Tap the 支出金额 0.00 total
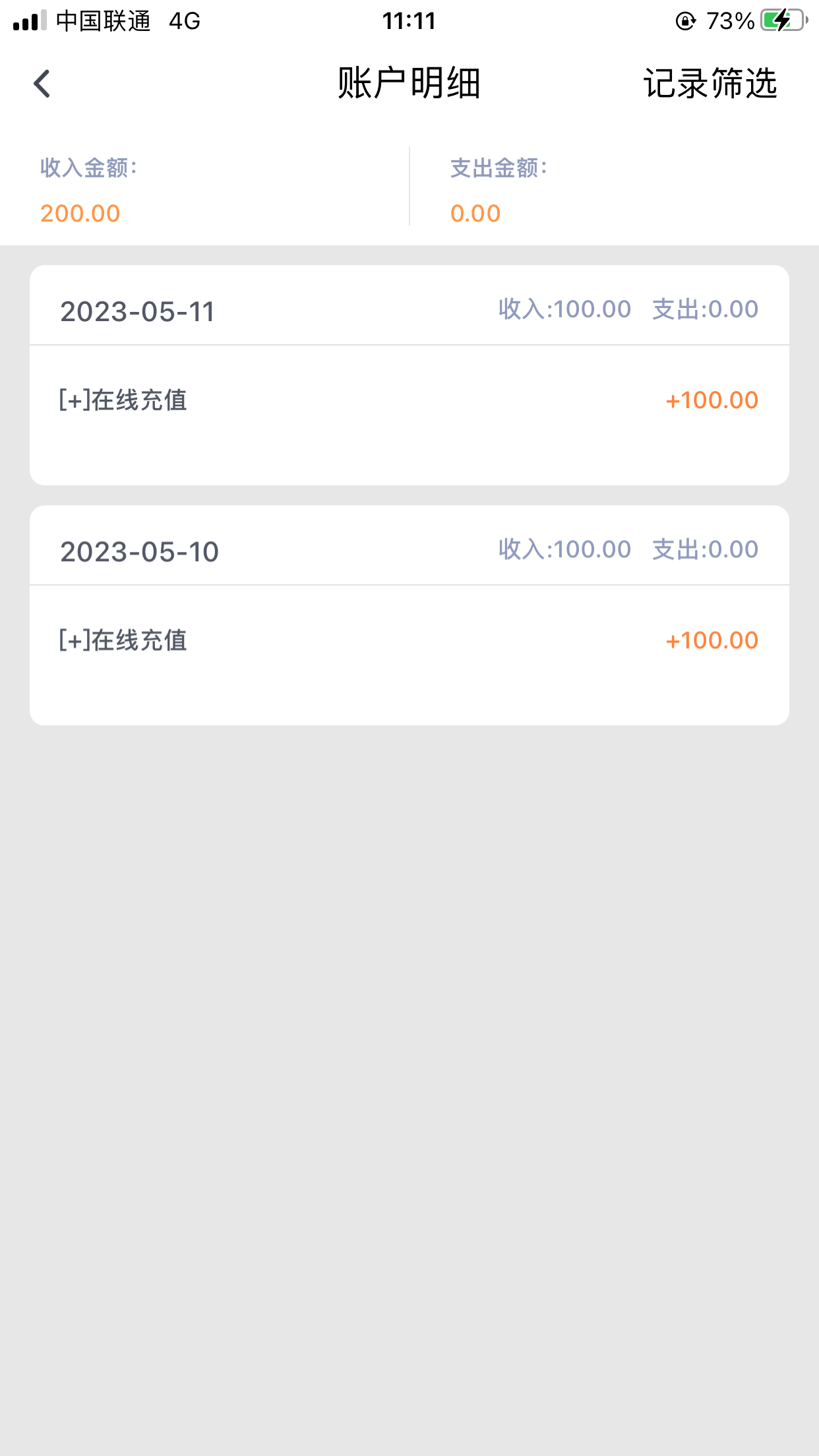819x1456 pixels. (x=475, y=213)
